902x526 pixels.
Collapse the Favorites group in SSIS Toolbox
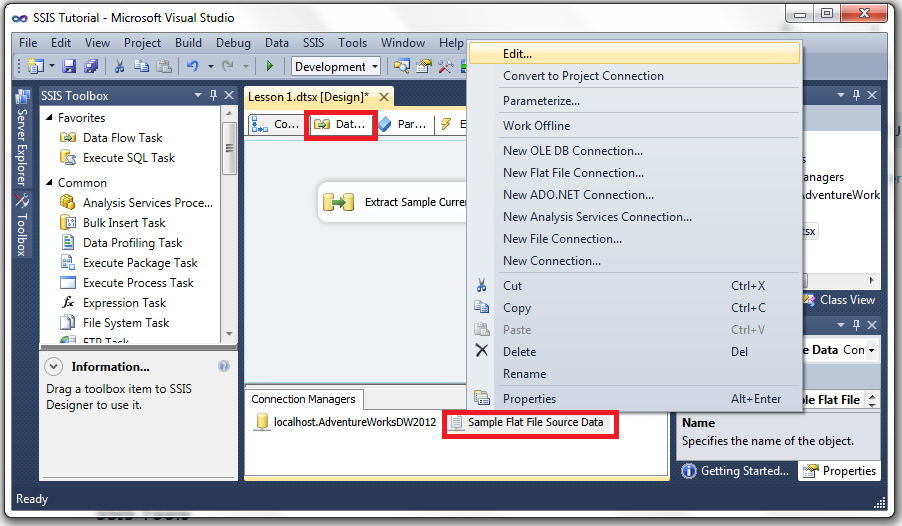pos(49,117)
